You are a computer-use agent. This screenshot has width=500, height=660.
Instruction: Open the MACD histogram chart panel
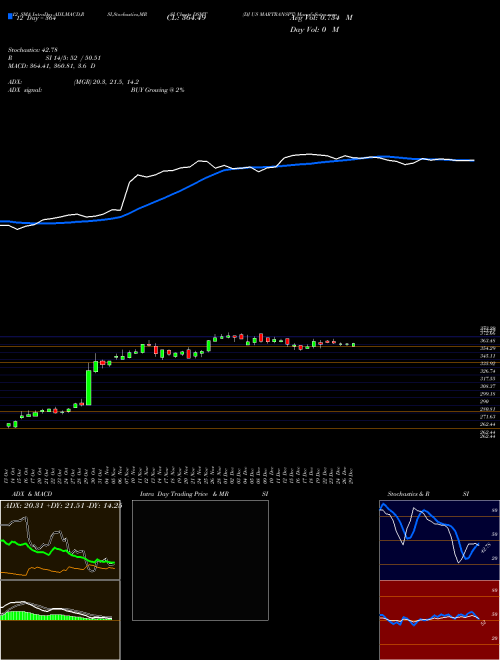(x=60, y=620)
